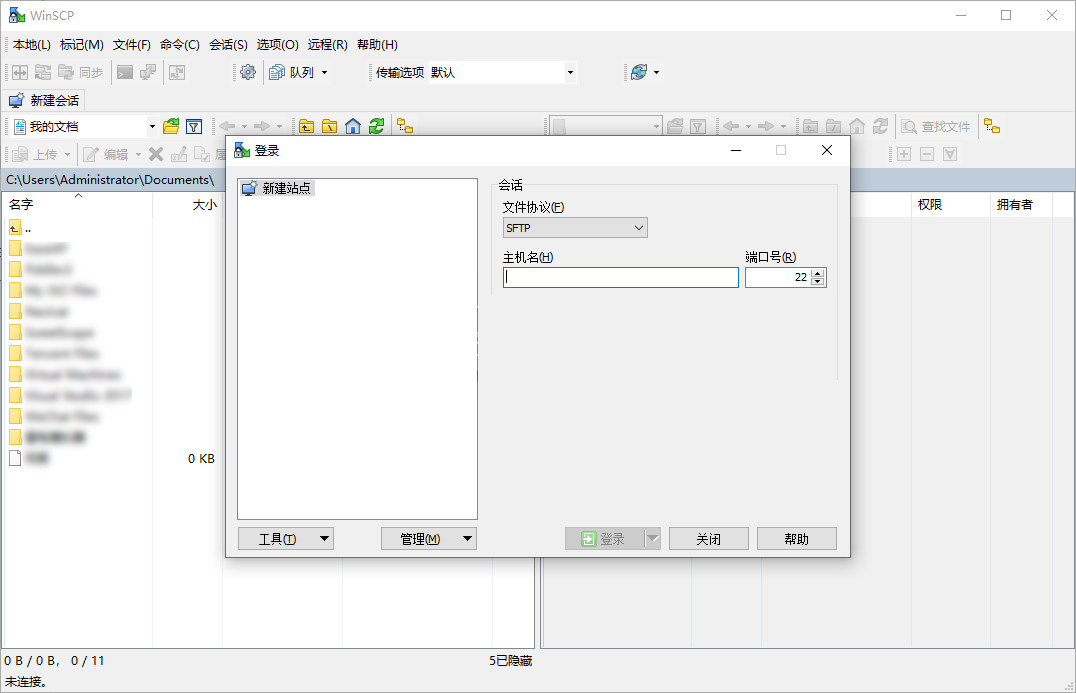Toggle the remote panel directory tree icon

point(991,126)
